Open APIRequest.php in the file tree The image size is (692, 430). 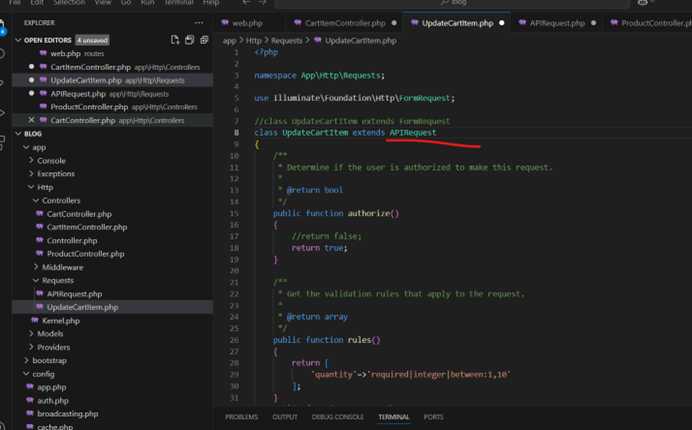click(74, 294)
